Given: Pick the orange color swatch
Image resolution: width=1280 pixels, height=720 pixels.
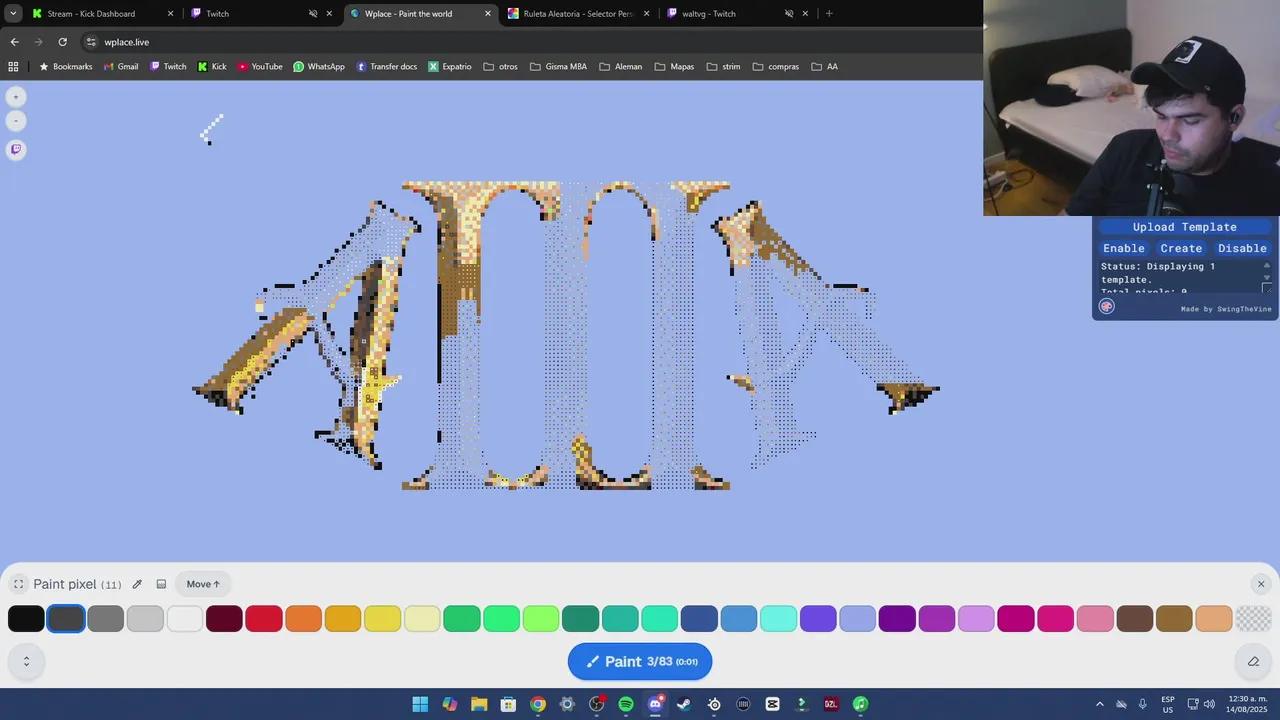Looking at the screenshot, I should (303, 619).
